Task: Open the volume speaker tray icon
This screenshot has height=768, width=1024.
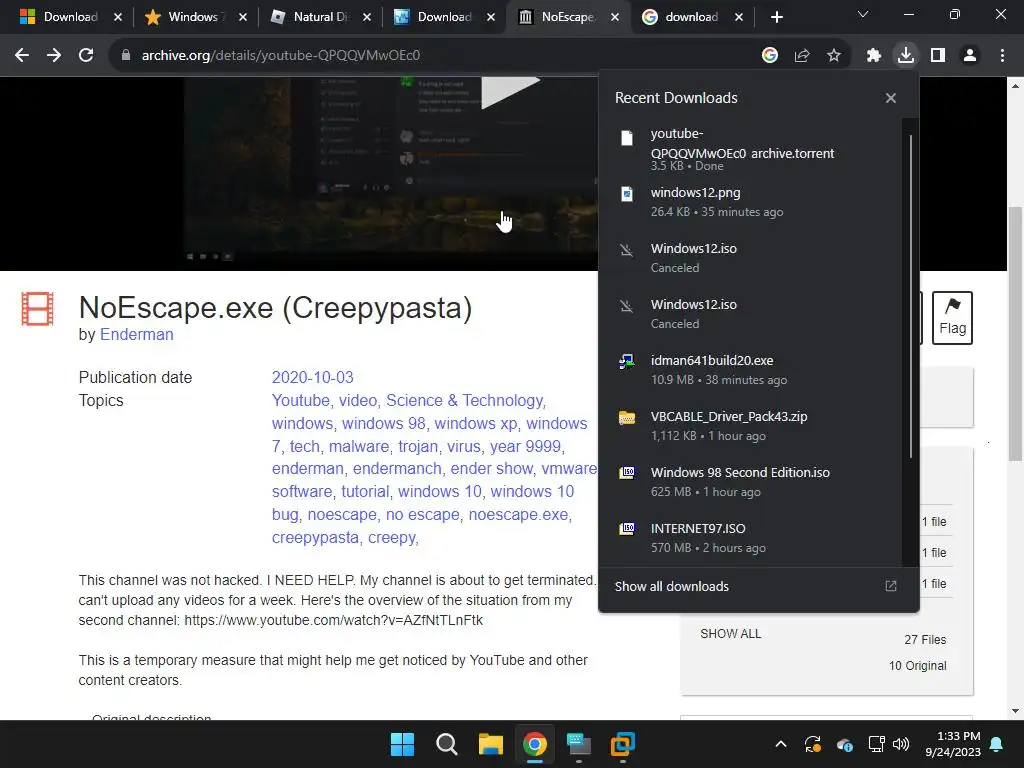Action: point(901,744)
